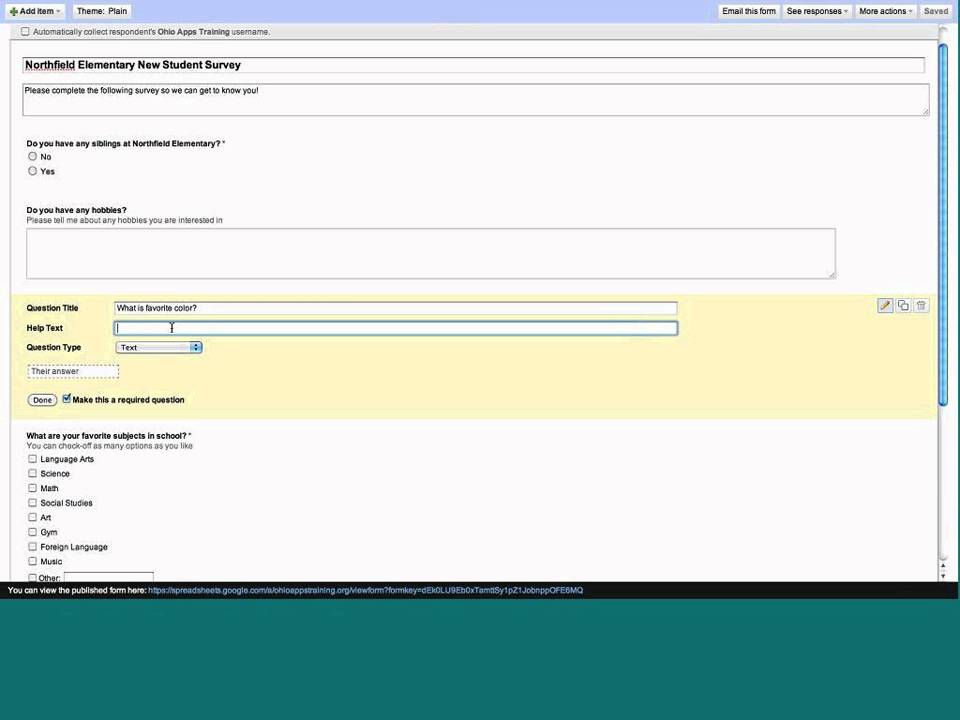The width and height of the screenshot is (960, 720).
Task: Click the 'Their answer' placeholder box
Action: pyautogui.click(x=73, y=371)
